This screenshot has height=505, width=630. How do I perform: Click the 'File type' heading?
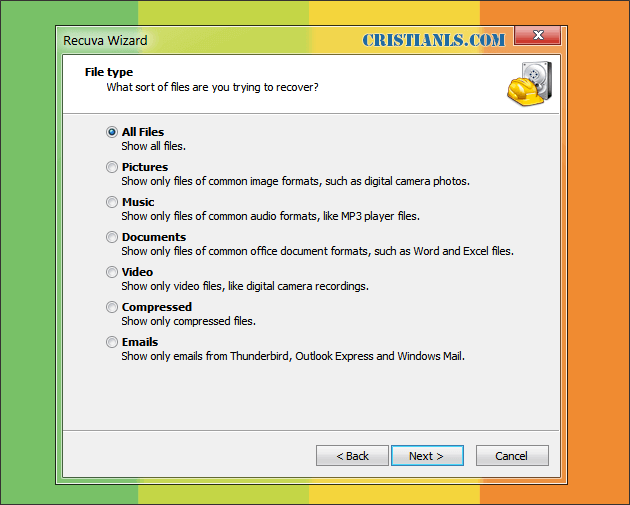(109, 72)
